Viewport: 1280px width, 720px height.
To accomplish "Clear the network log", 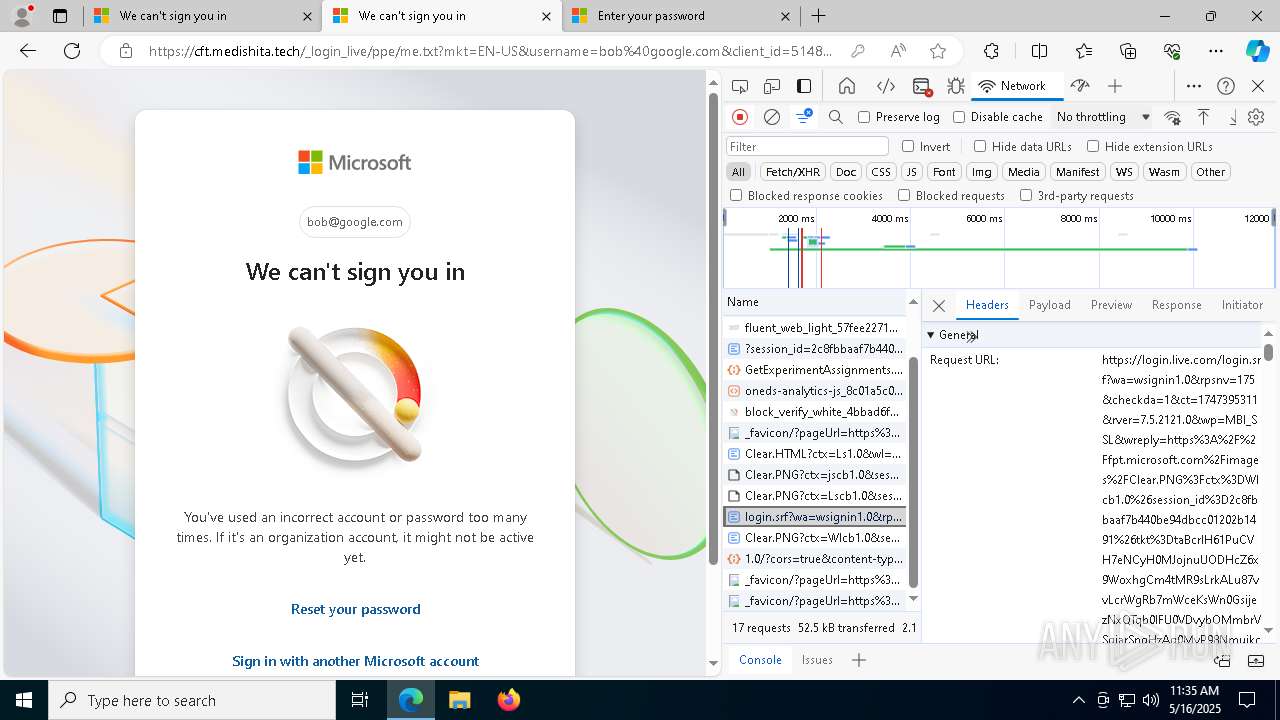I will [x=772, y=117].
